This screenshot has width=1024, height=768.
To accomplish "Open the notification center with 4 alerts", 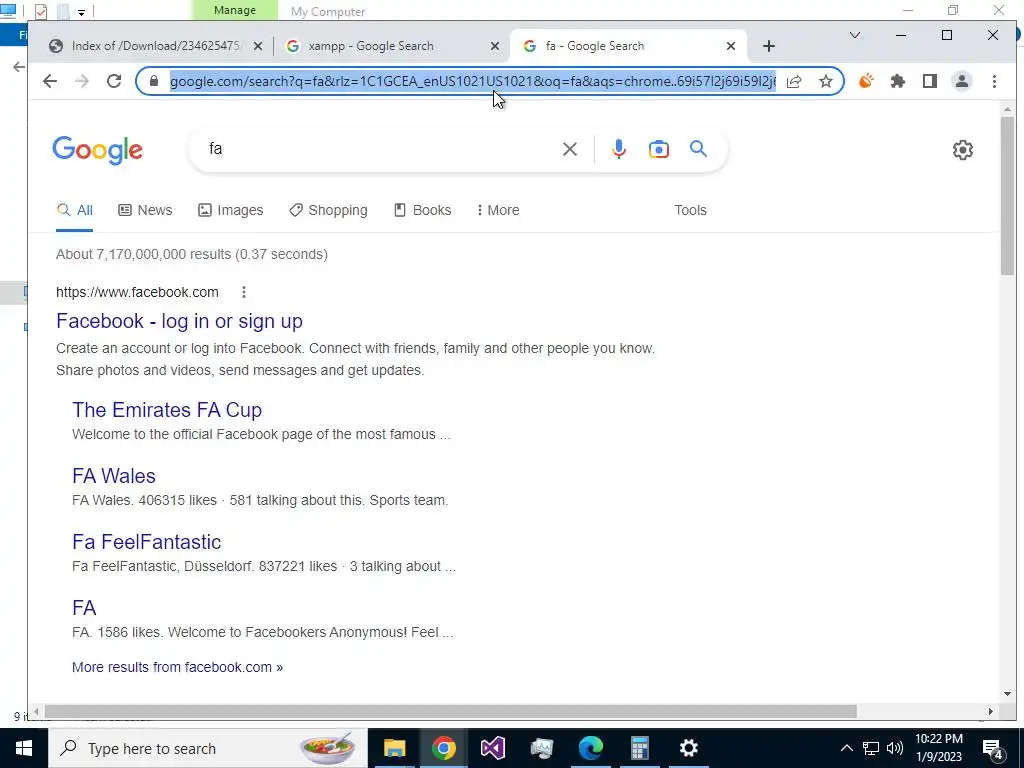I will 993,750.
